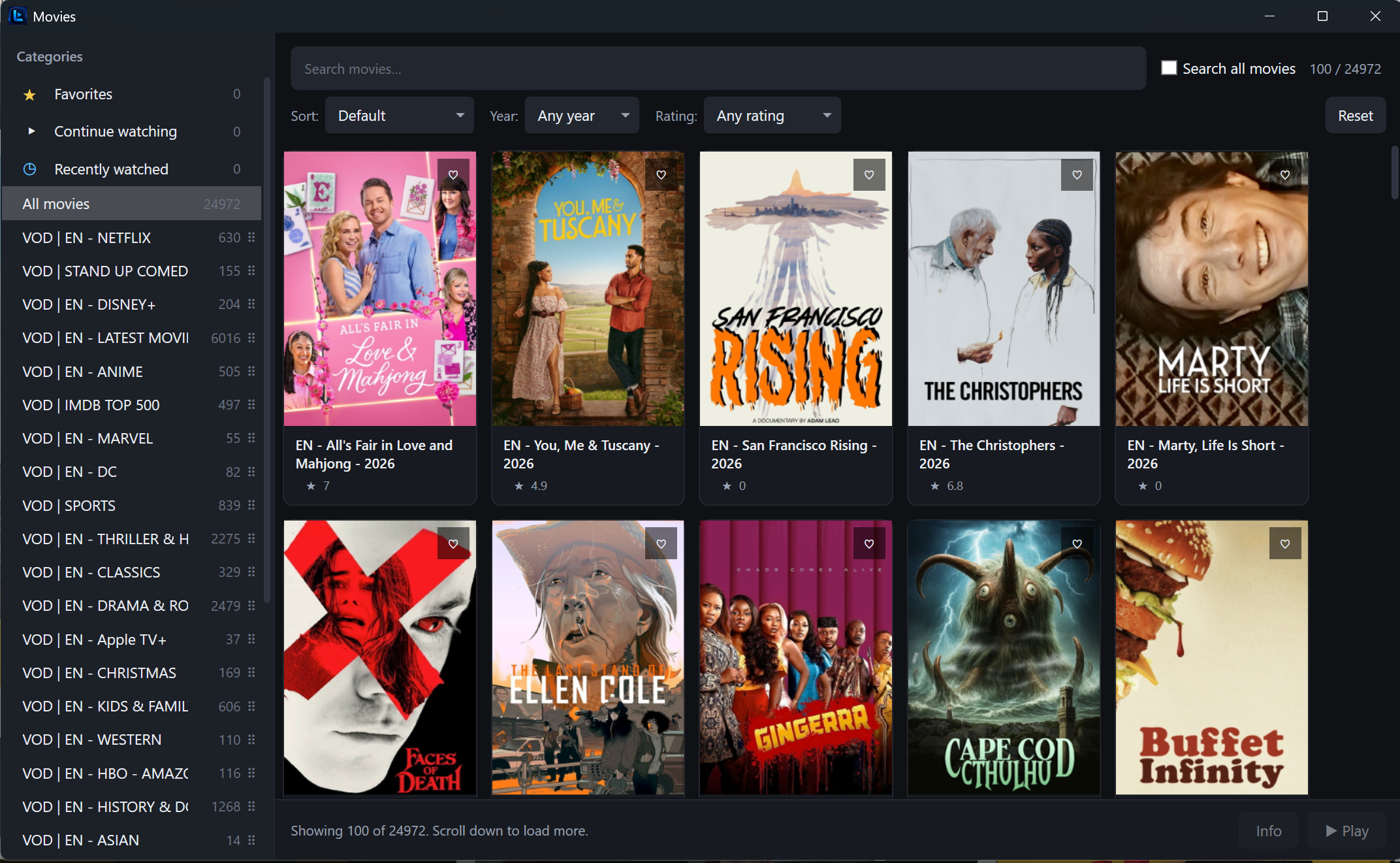Click drag-handle dots on the CHRISTMAS category row
Viewport: 1400px width, 863px height.
pos(251,672)
